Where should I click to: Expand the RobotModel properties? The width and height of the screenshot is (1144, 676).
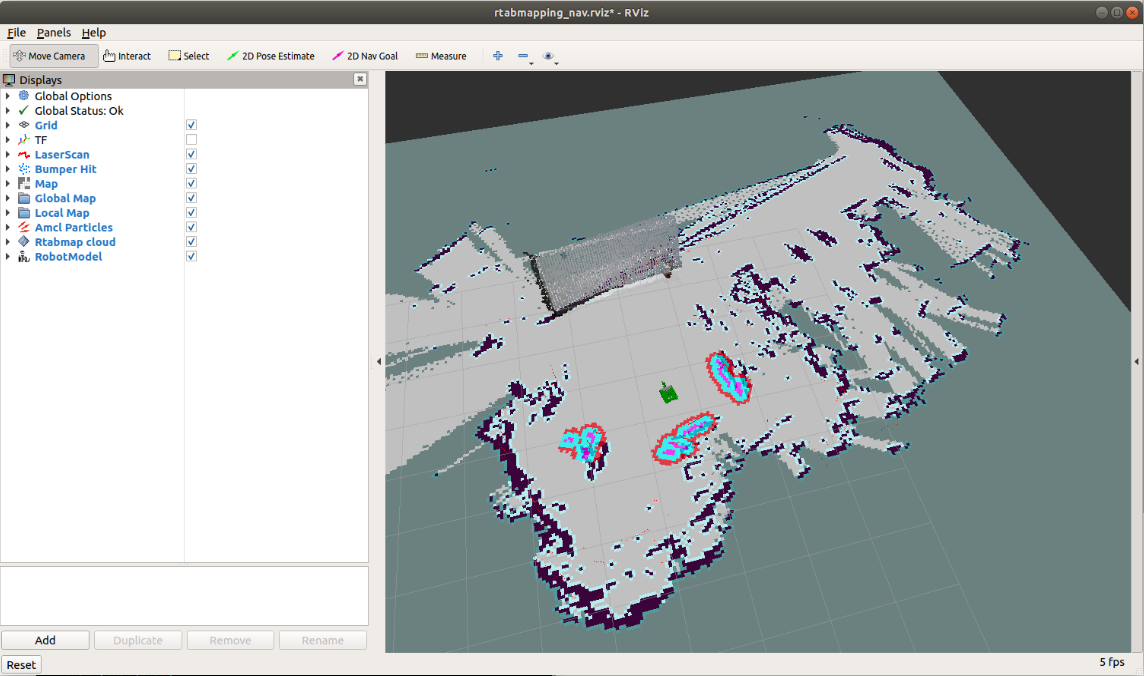[8, 256]
